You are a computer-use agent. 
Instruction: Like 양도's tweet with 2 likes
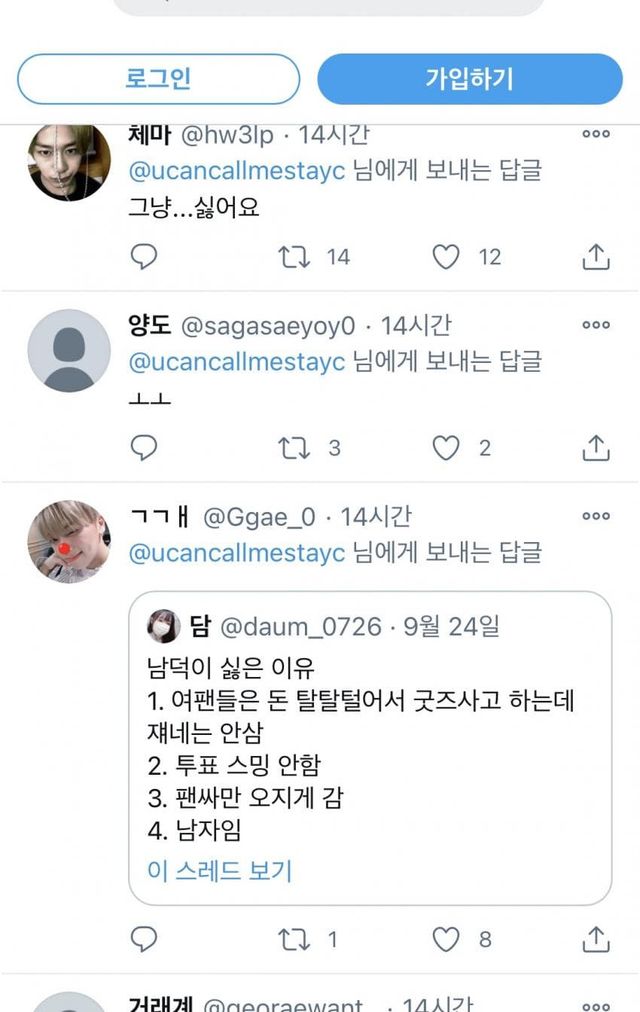tap(445, 447)
